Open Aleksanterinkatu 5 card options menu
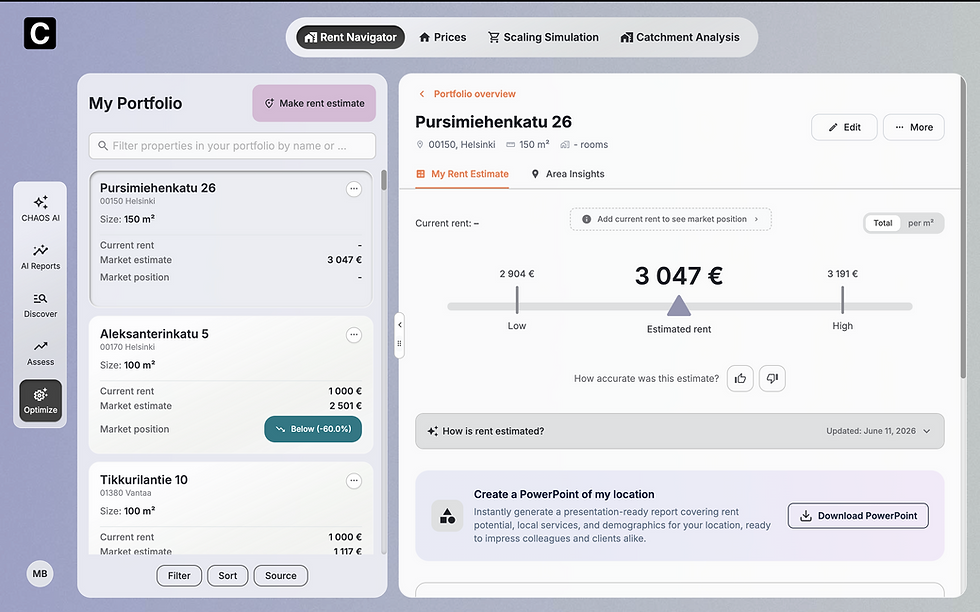The width and height of the screenshot is (980, 612). click(x=354, y=335)
